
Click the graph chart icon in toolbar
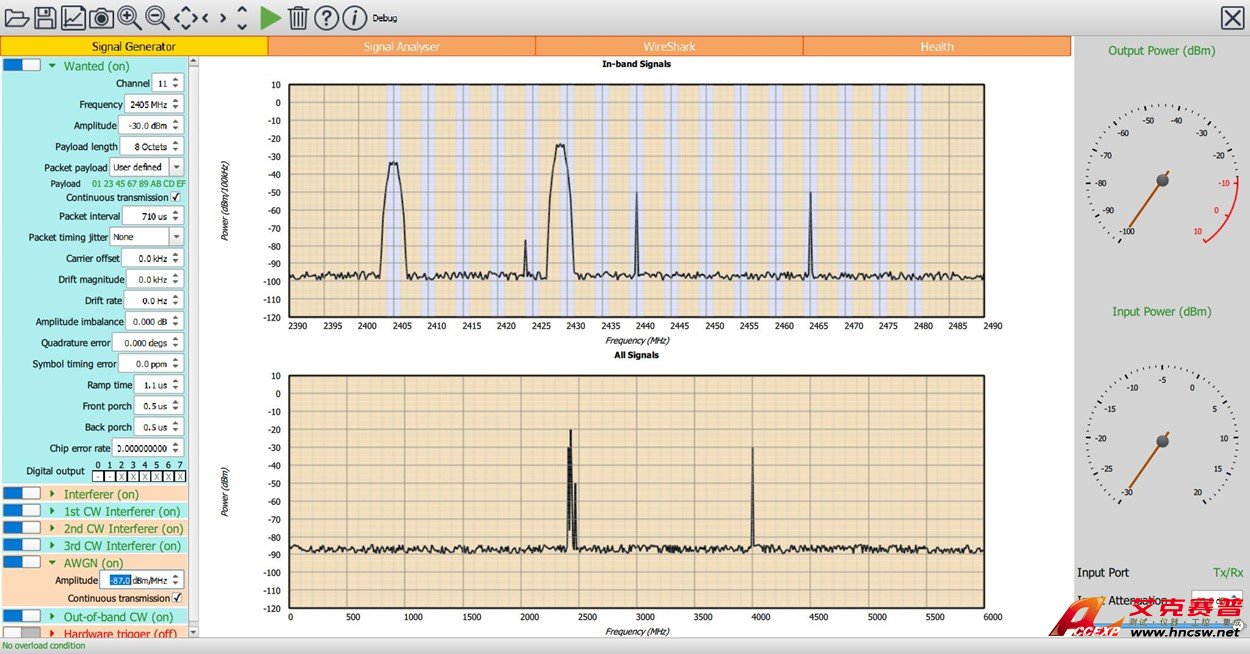(73, 17)
